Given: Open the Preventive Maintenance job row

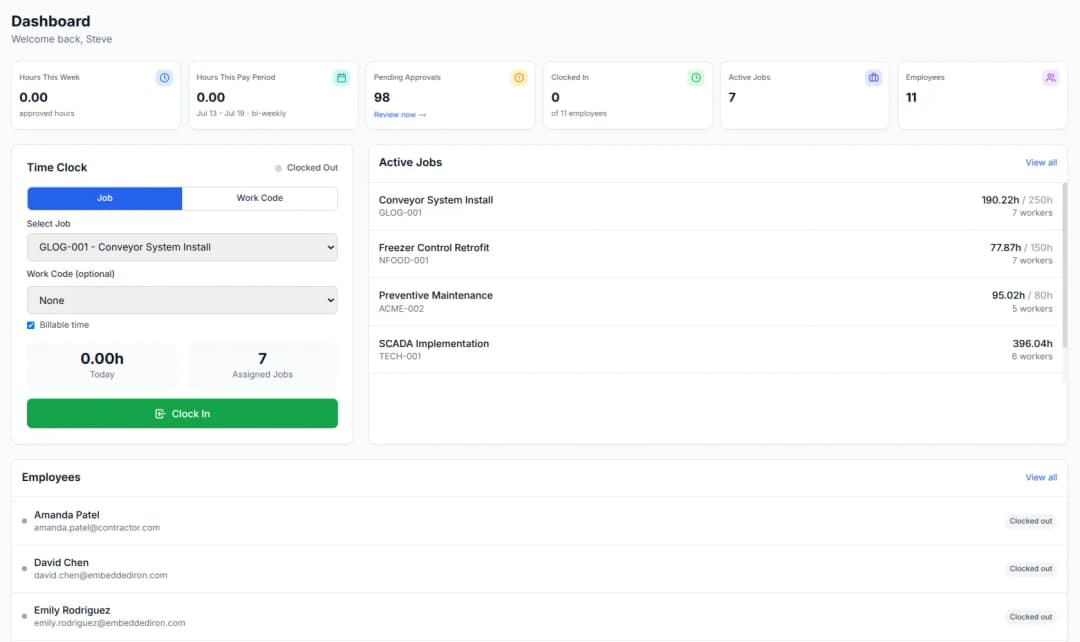Looking at the screenshot, I should coord(716,302).
